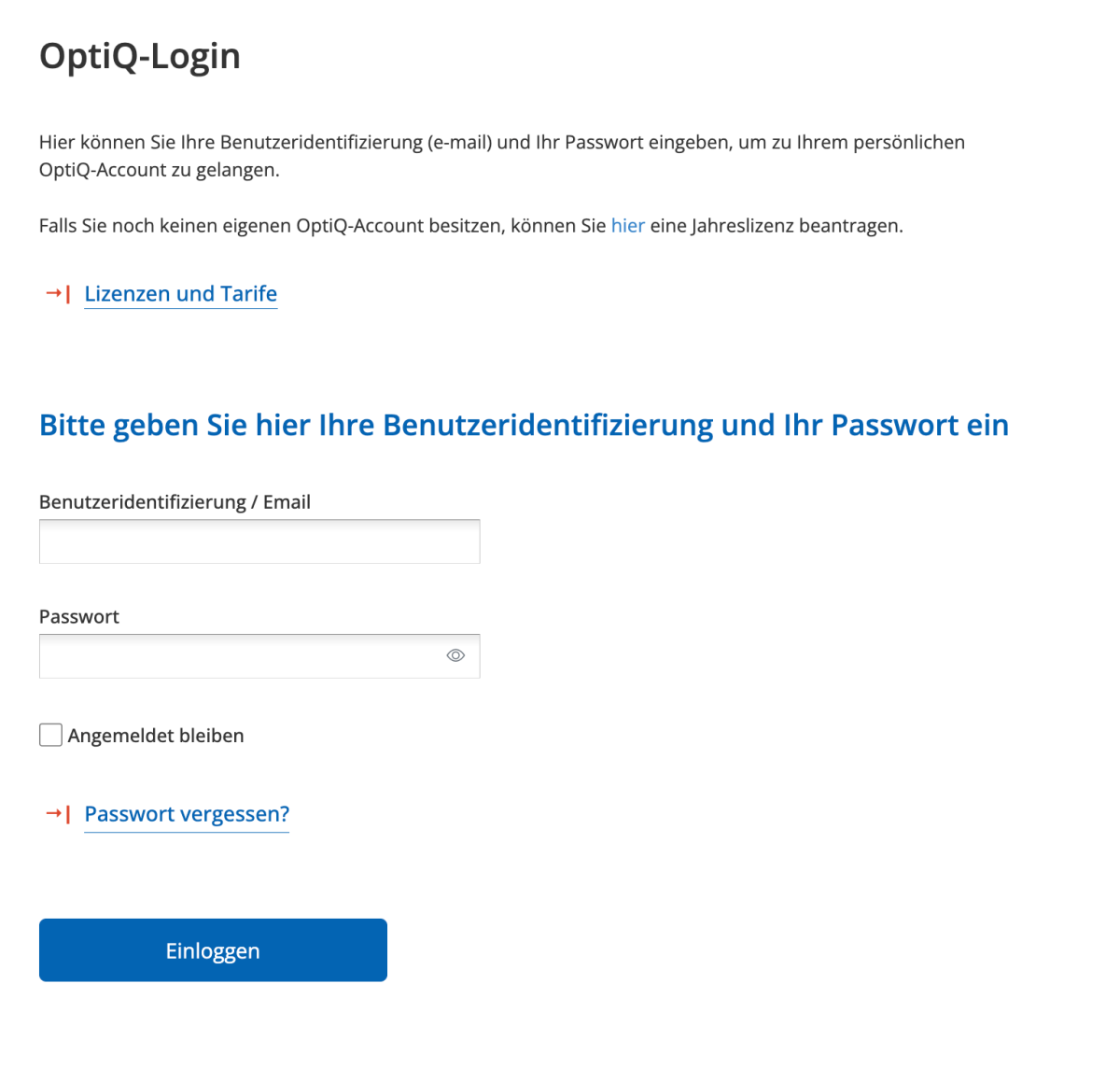
Task: Submit the login form via Einloggen
Action: click(x=213, y=949)
